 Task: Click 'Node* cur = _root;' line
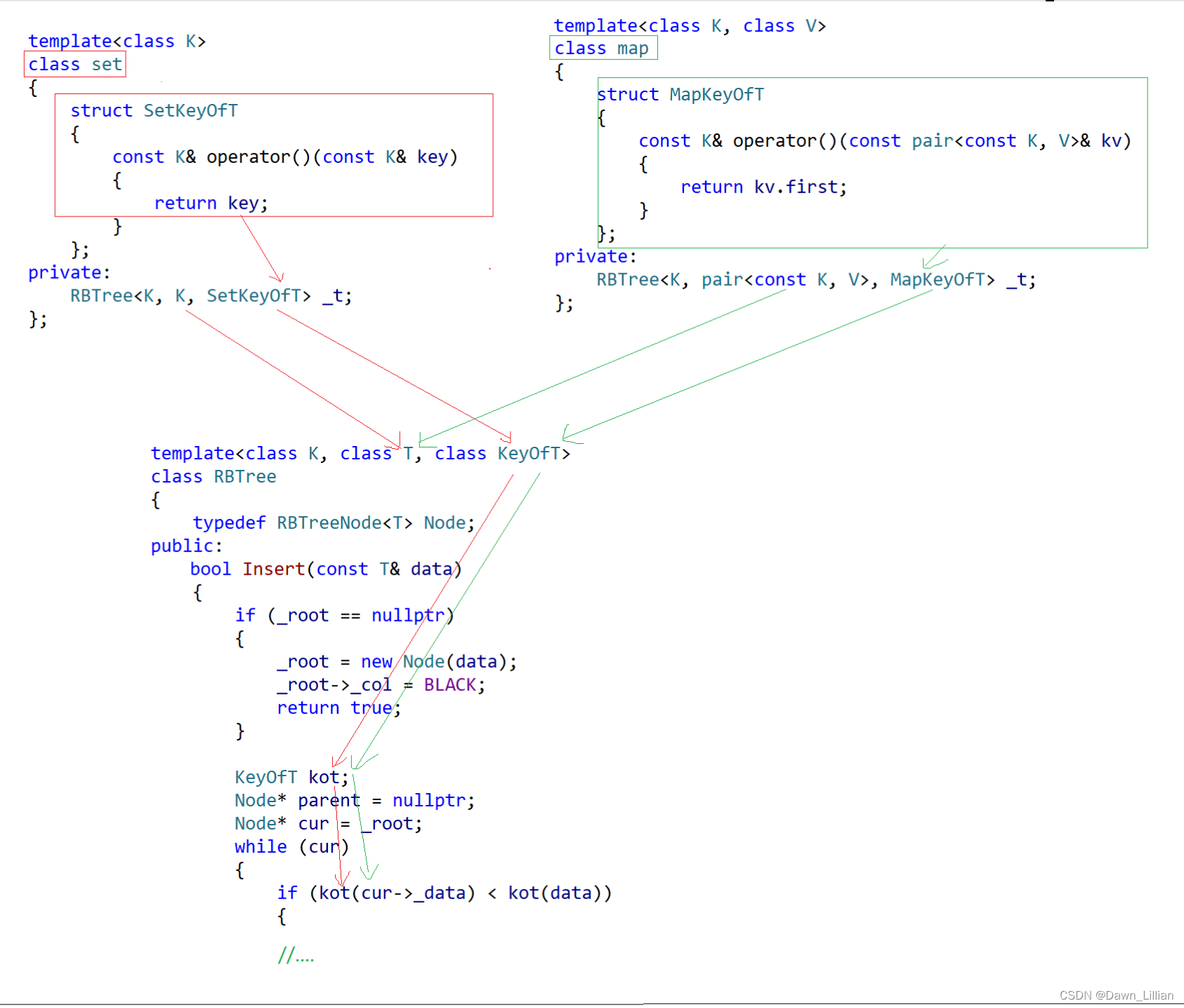point(329,824)
